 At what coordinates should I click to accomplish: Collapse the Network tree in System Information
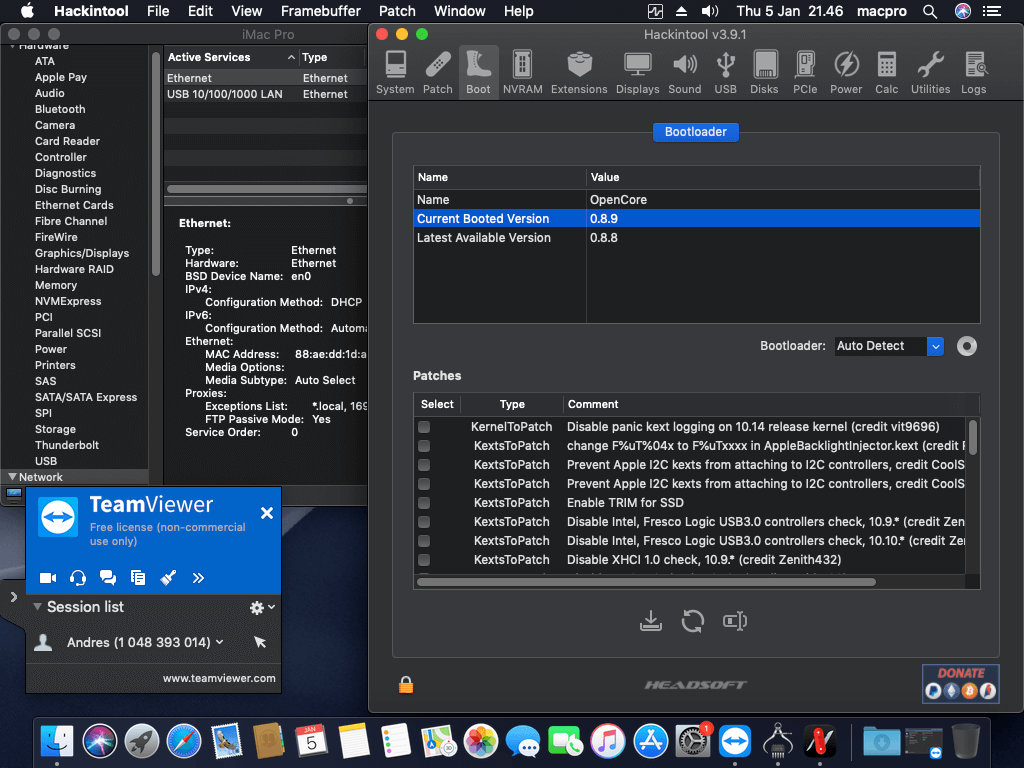[12, 477]
